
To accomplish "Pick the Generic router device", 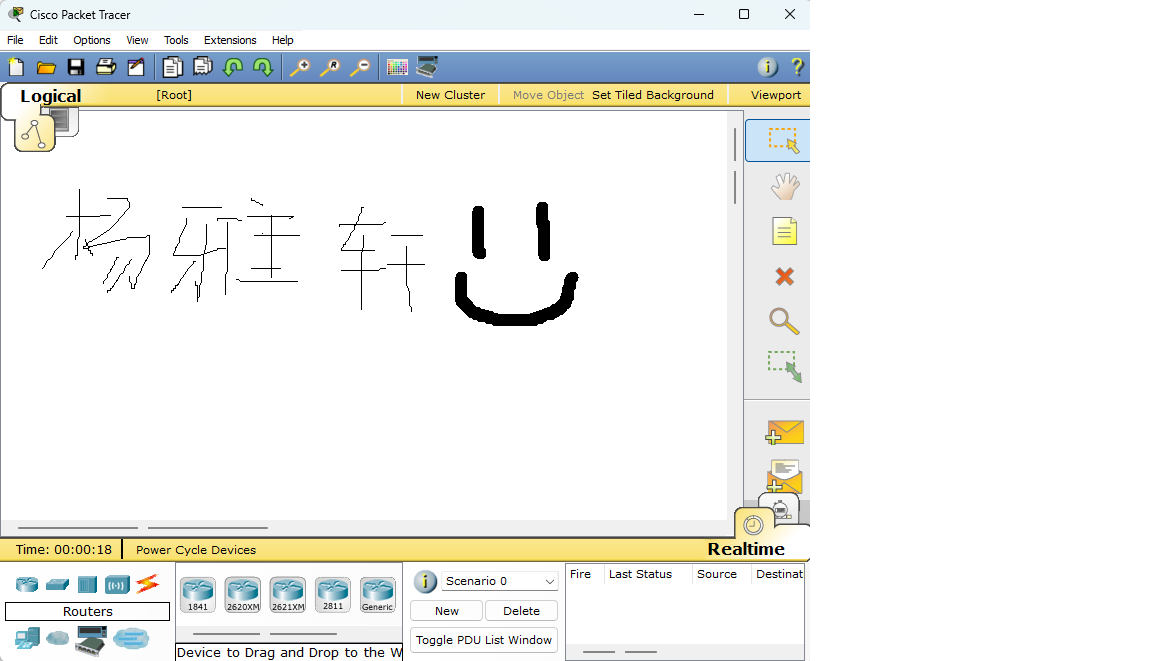I will pyautogui.click(x=378, y=594).
